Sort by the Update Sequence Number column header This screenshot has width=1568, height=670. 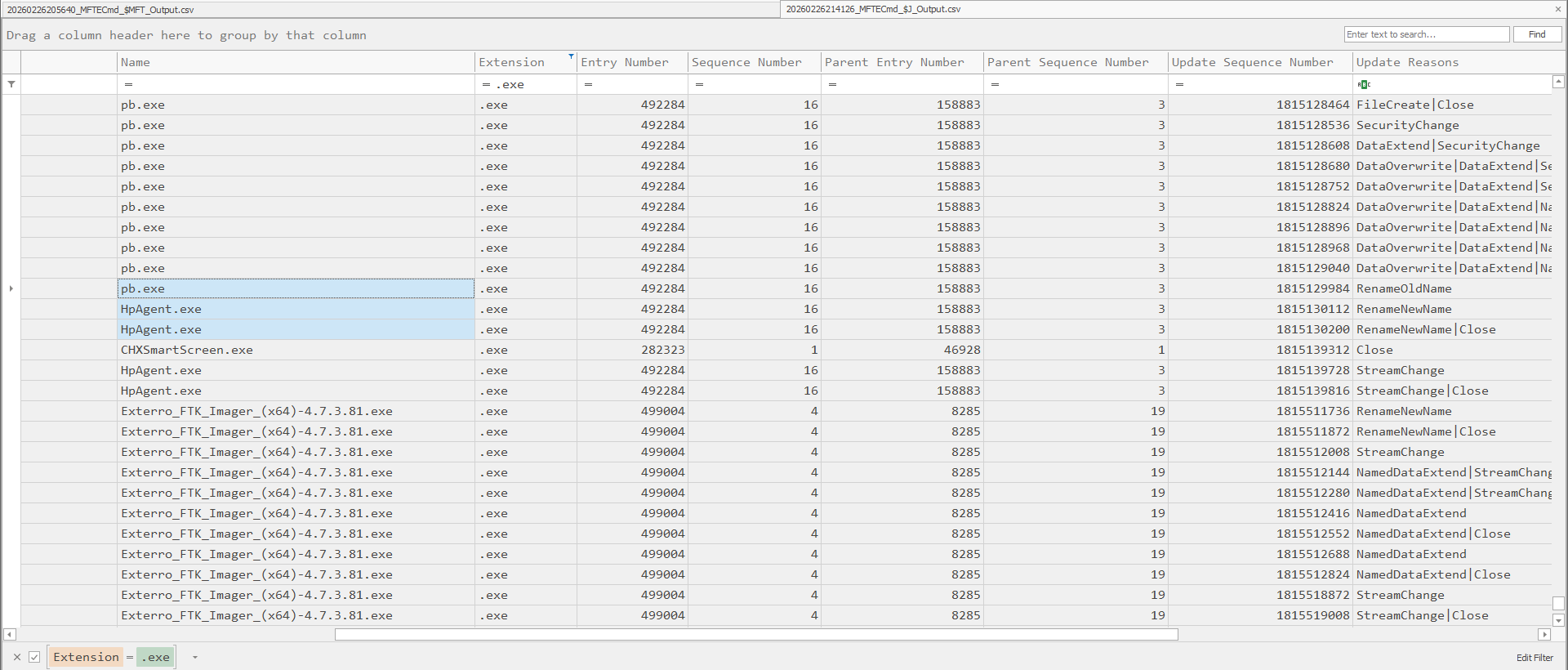click(x=1252, y=62)
